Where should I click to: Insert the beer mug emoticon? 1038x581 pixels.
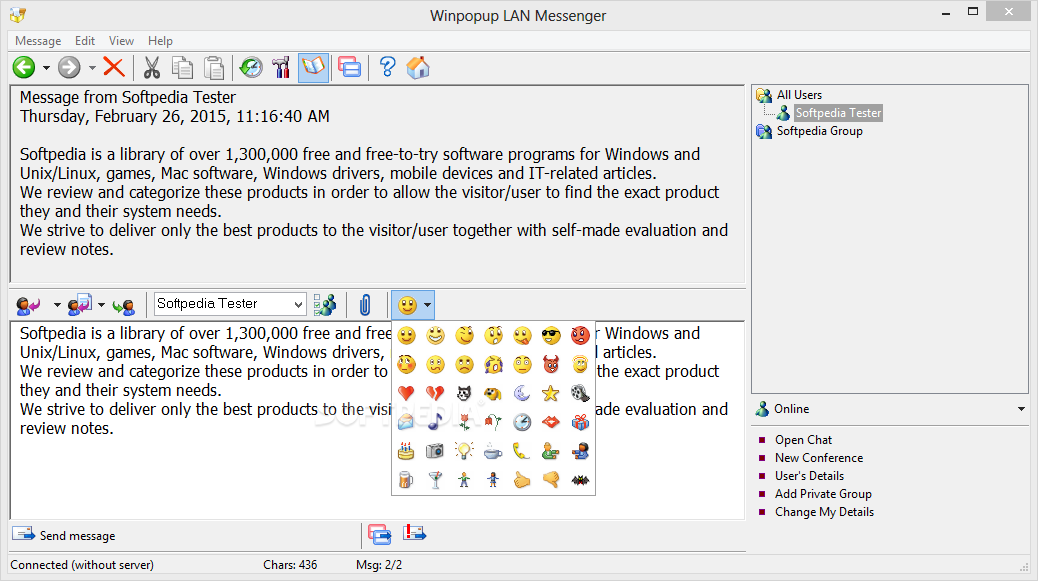[x=406, y=479]
